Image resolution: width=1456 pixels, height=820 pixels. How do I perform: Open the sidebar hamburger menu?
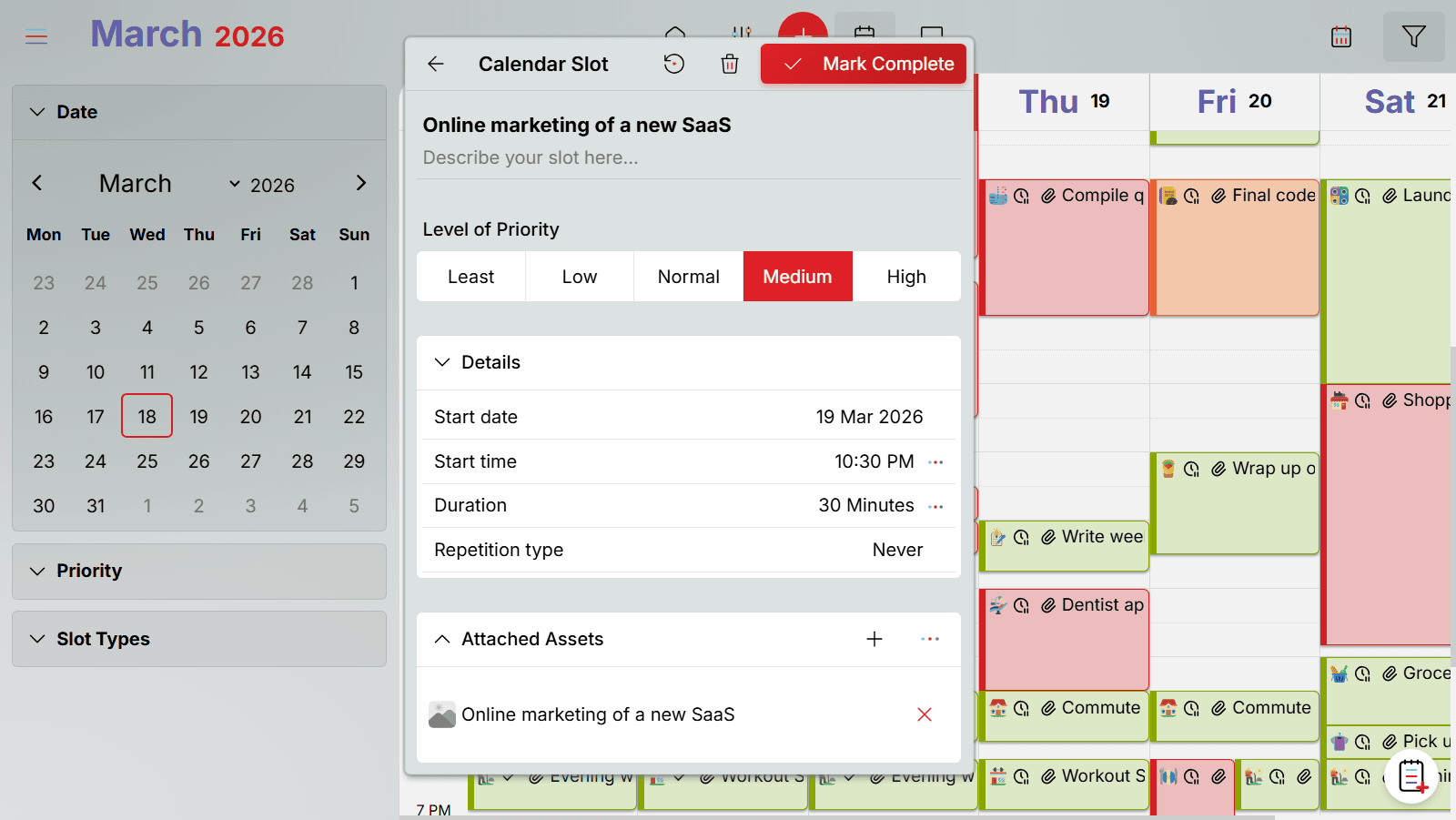(x=36, y=37)
